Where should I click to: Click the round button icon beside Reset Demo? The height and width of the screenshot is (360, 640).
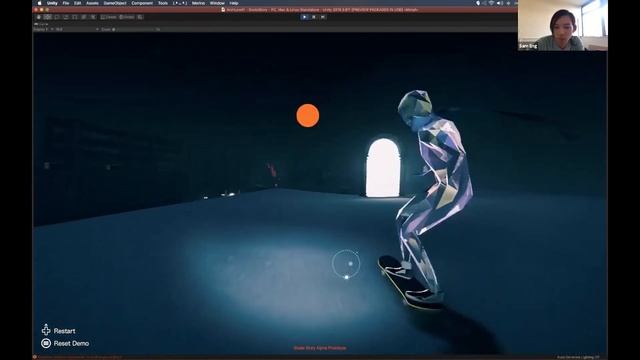pos(46,343)
